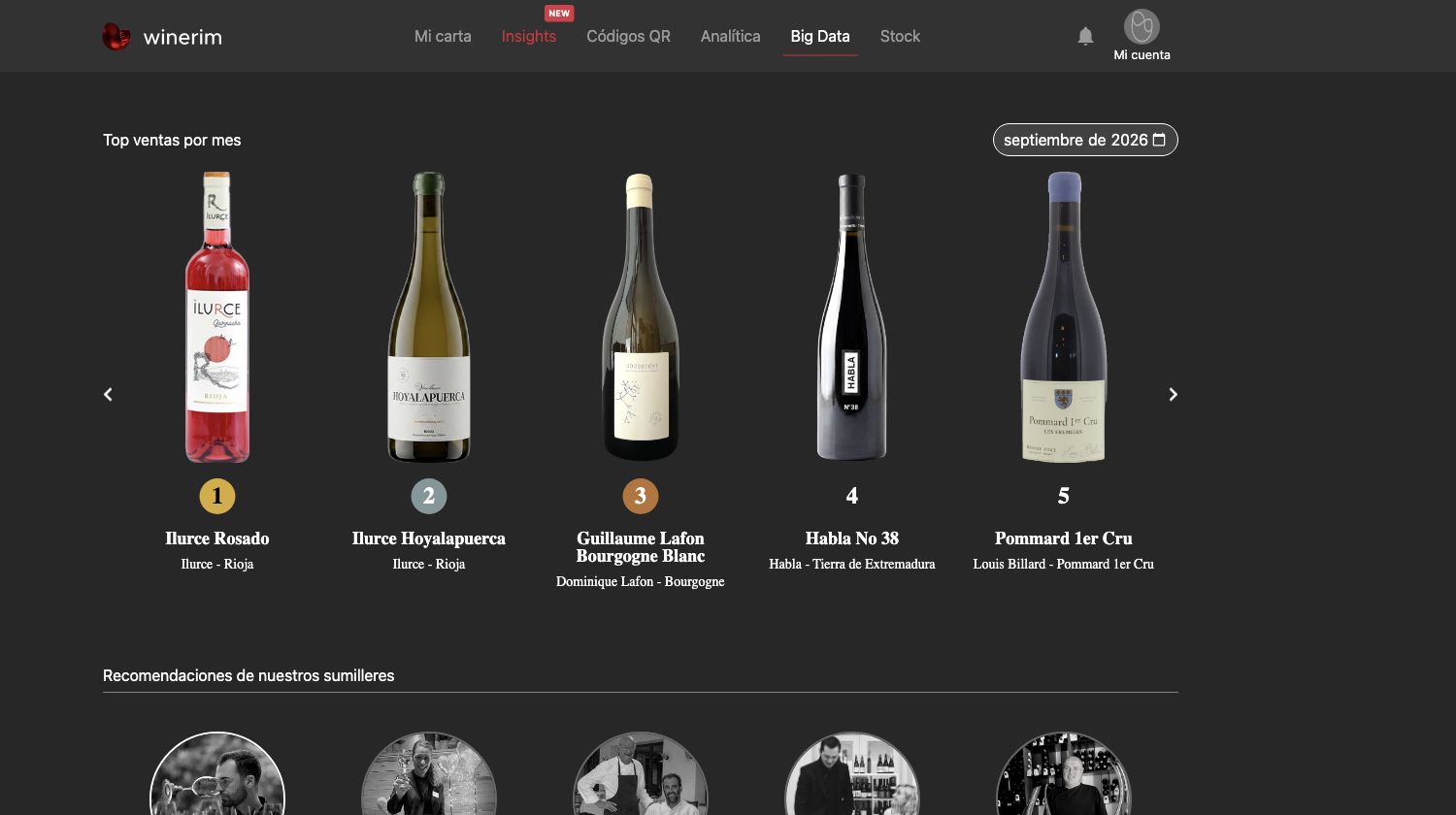The width and height of the screenshot is (1456, 815).
Task: Go to Códigos QR section
Action: [x=628, y=36]
